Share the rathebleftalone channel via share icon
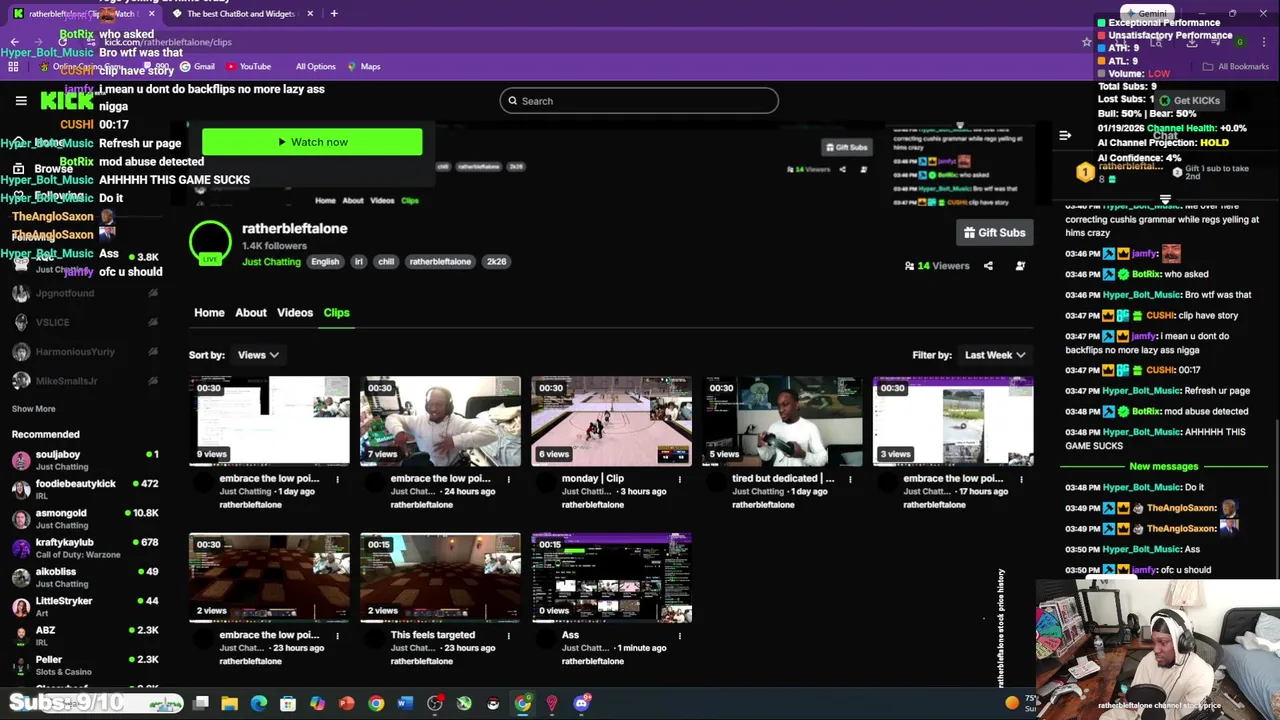The width and height of the screenshot is (1280, 720). click(988, 266)
